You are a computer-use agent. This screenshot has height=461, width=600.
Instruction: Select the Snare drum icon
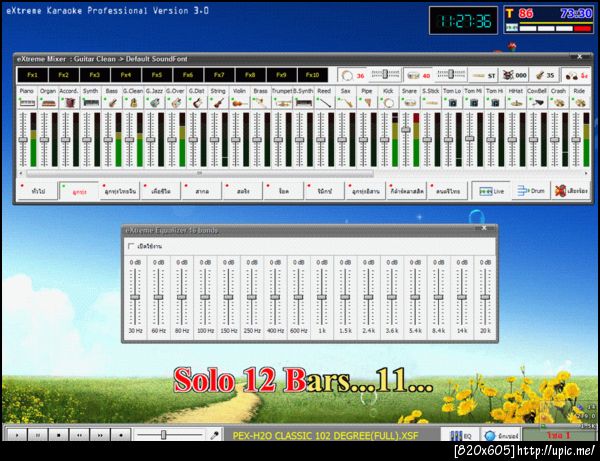pos(410,102)
